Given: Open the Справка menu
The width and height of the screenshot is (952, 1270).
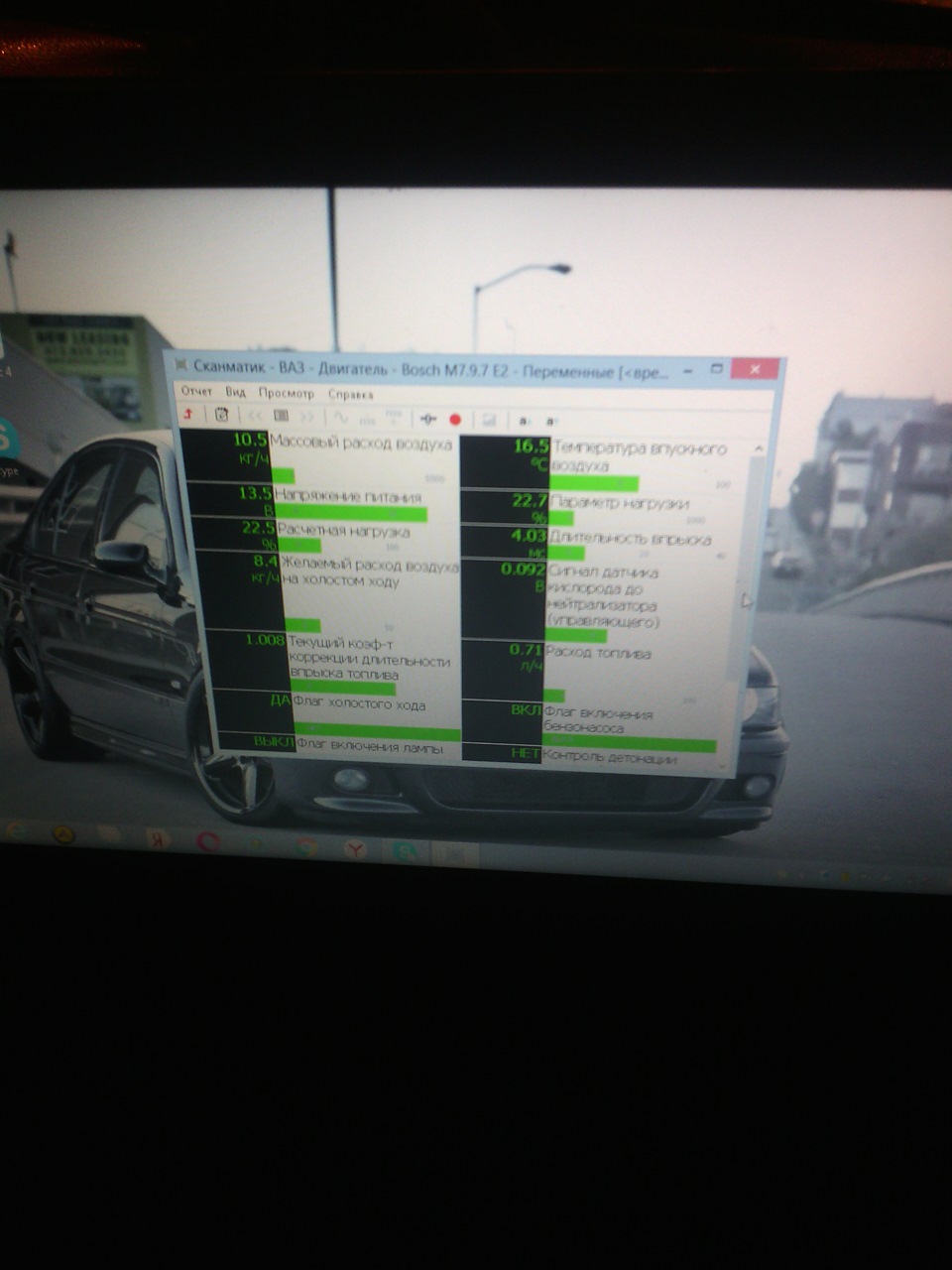Looking at the screenshot, I should click(351, 395).
